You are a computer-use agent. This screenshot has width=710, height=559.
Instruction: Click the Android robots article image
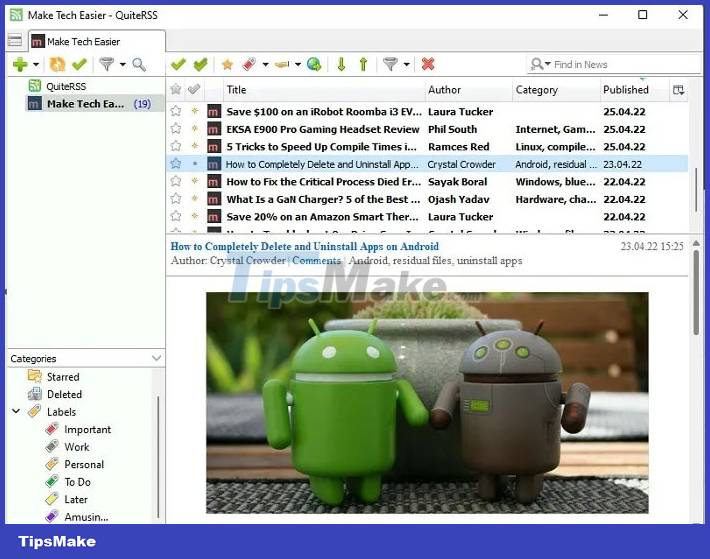pyautogui.click(x=427, y=402)
